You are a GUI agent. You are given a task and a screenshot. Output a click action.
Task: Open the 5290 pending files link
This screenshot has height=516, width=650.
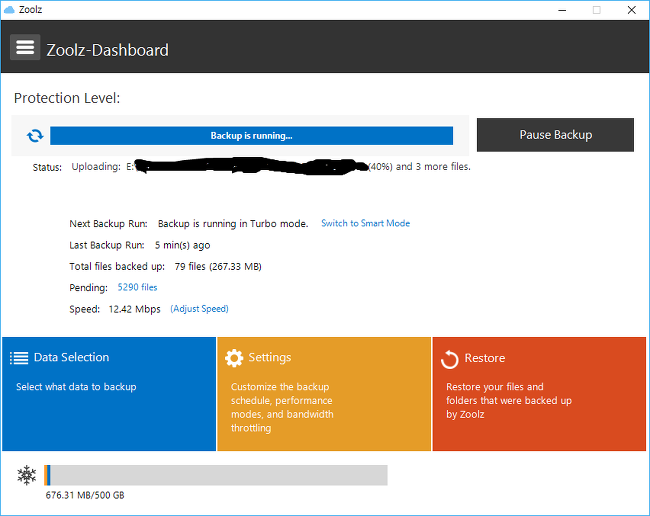tap(137, 287)
